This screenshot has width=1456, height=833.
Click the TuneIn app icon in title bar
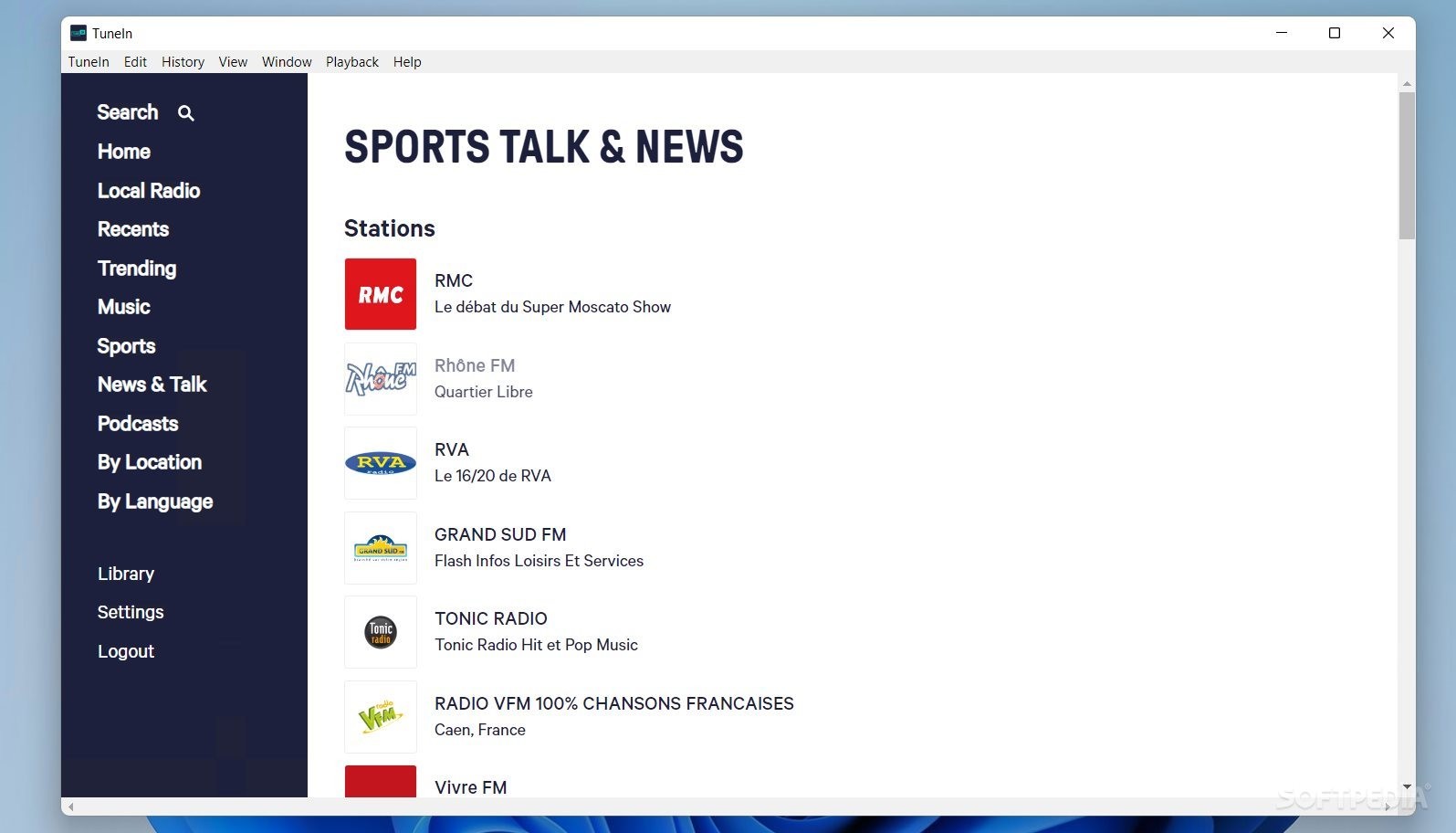(x=79, y=33)
